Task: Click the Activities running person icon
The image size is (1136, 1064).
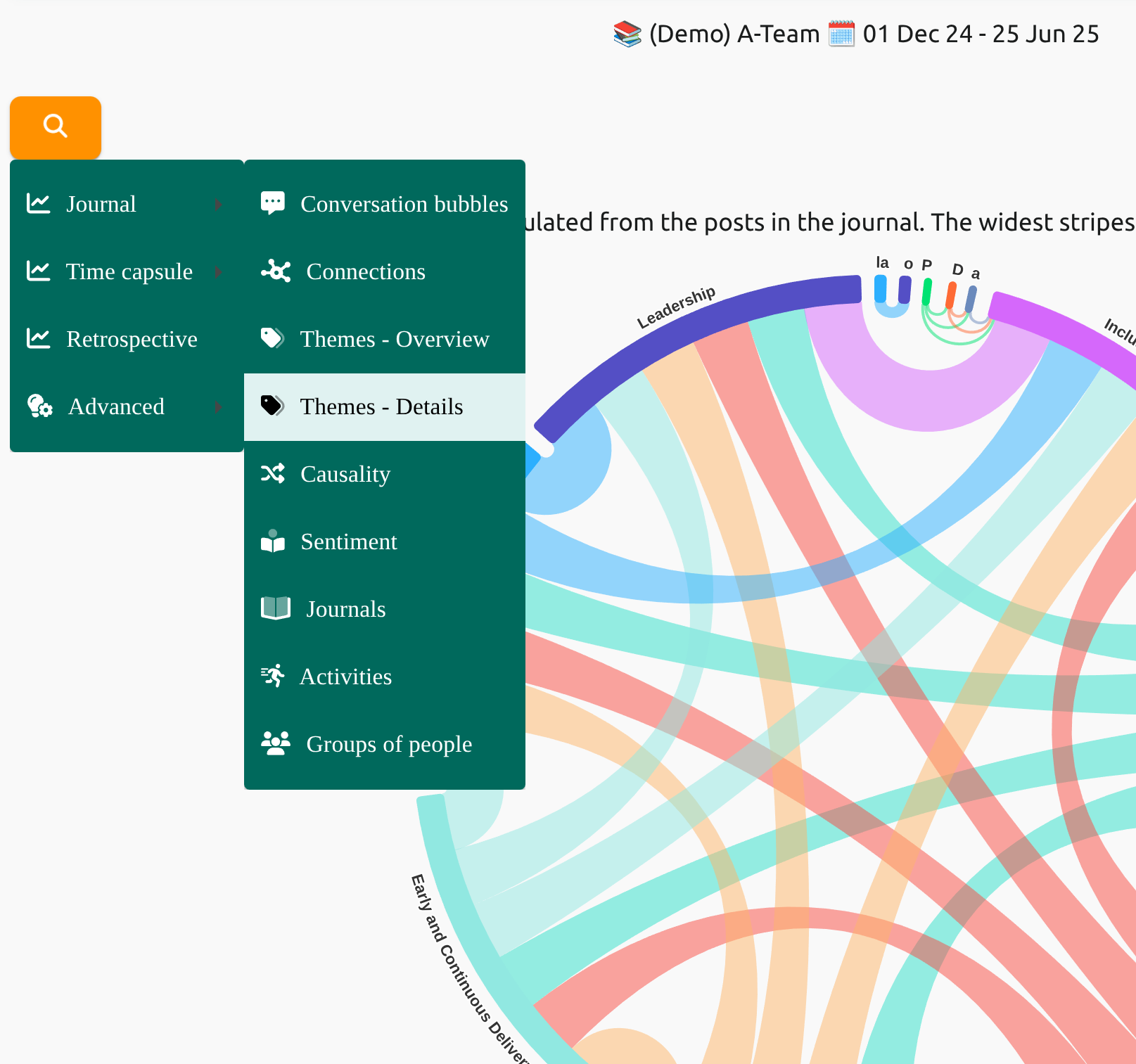Action: [x=273, y=676]
